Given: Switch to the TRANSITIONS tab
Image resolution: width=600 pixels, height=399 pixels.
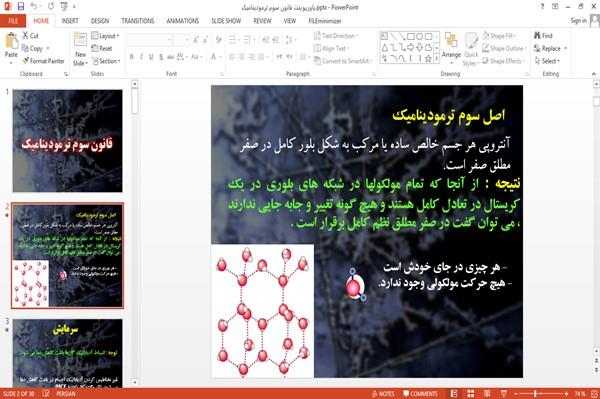Looking at the screenshot, I should coord(138,21).
